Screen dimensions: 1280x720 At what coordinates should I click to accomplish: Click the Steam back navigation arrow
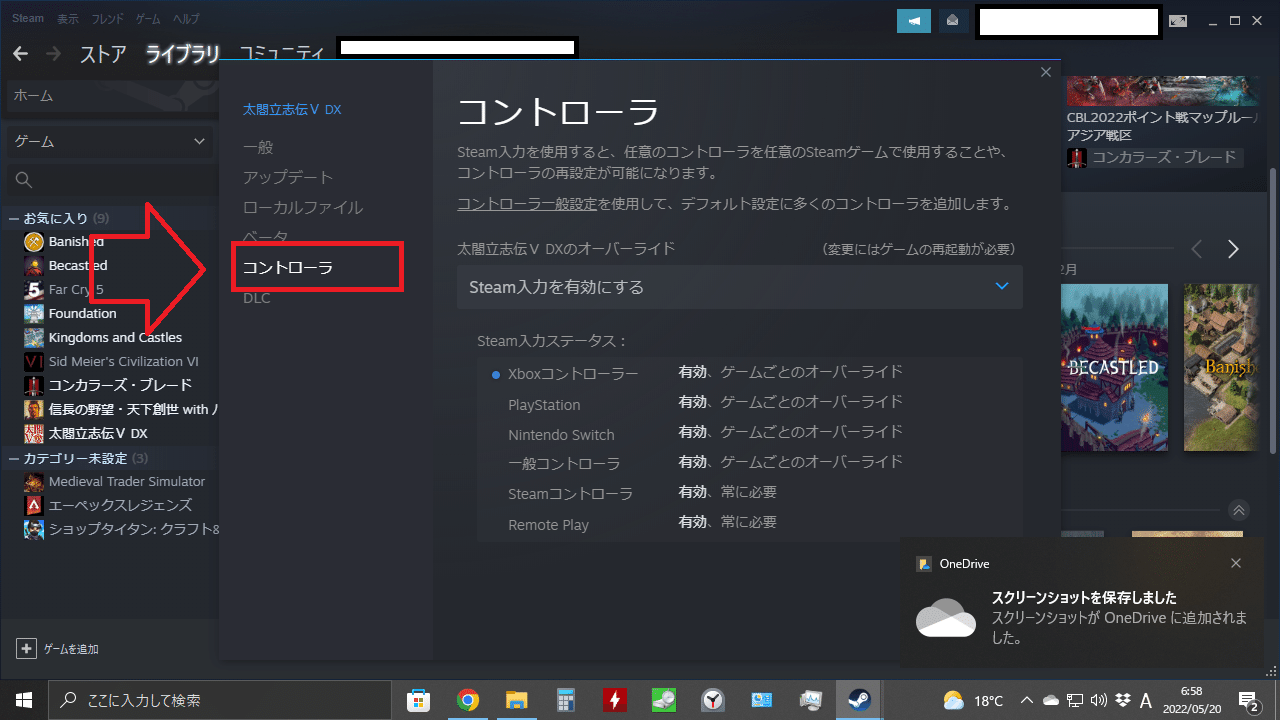pos(20,53)
